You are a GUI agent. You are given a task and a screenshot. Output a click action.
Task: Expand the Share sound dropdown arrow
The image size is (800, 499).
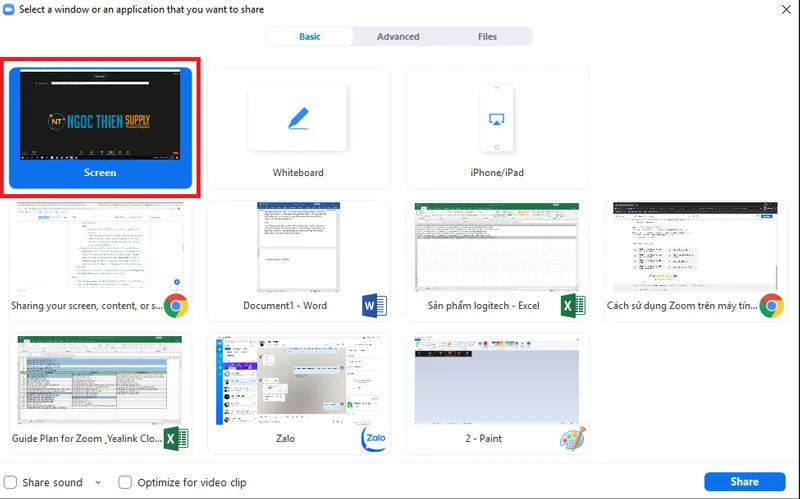pyautogui.click(x=98, y=482)
